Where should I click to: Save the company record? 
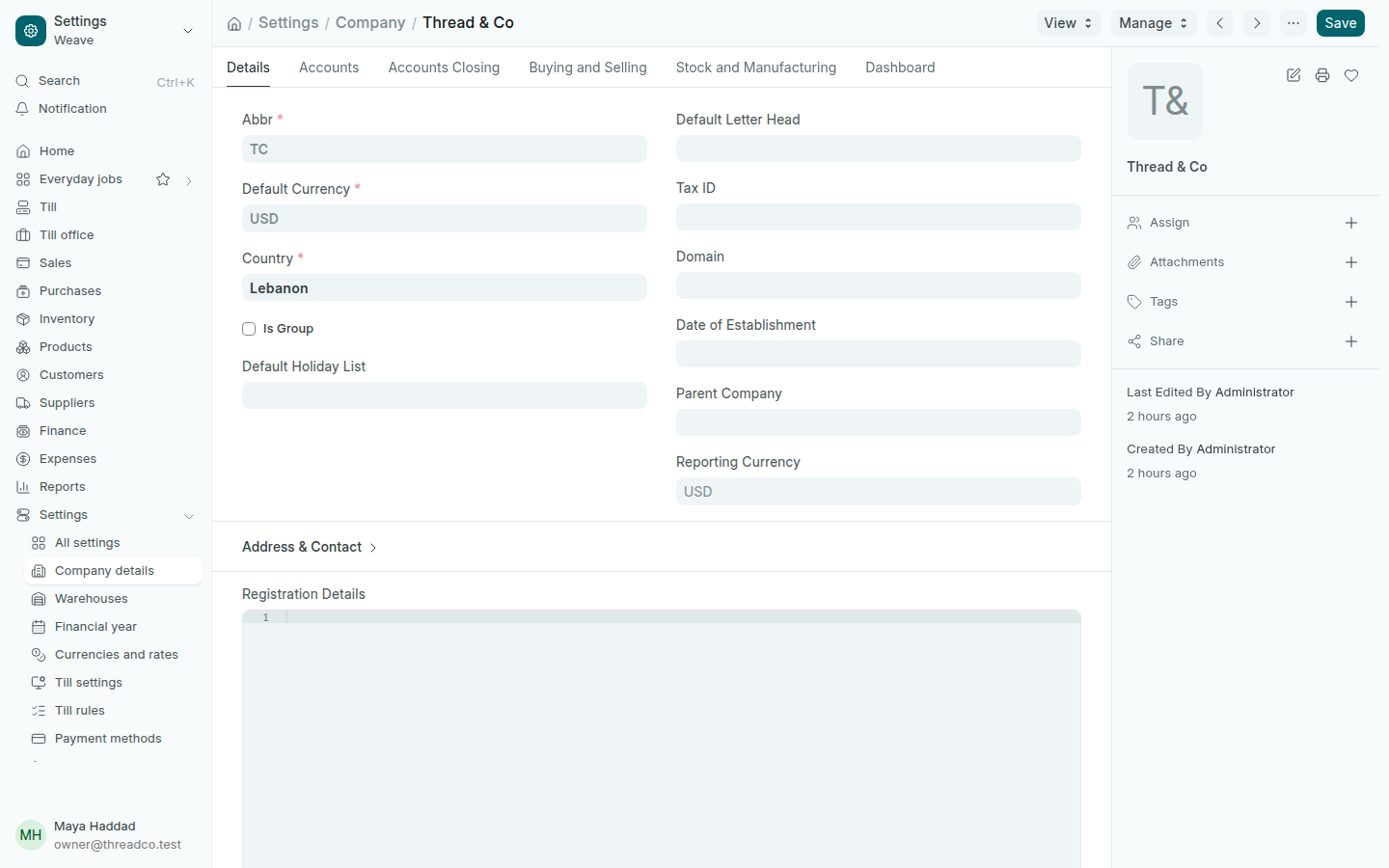pos(1341,23)
